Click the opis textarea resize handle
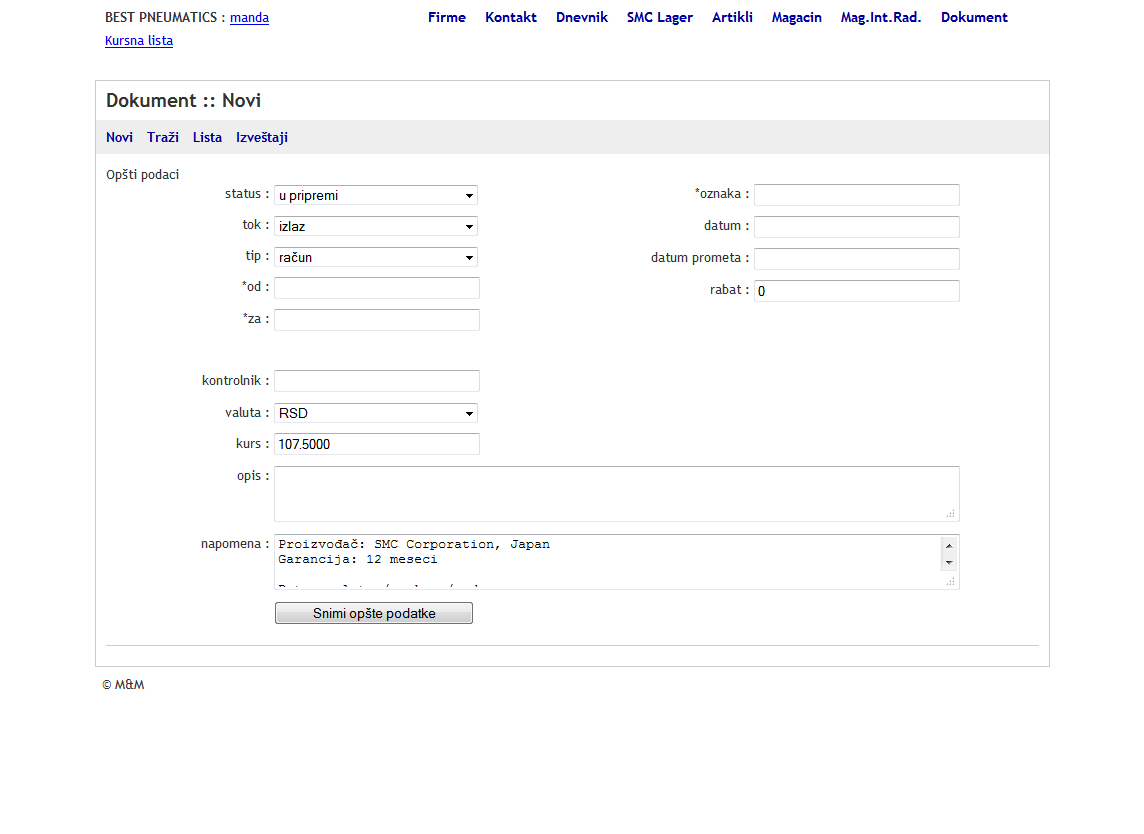The width and height of the screenshot is (1144, 834). tap(951, 514)
